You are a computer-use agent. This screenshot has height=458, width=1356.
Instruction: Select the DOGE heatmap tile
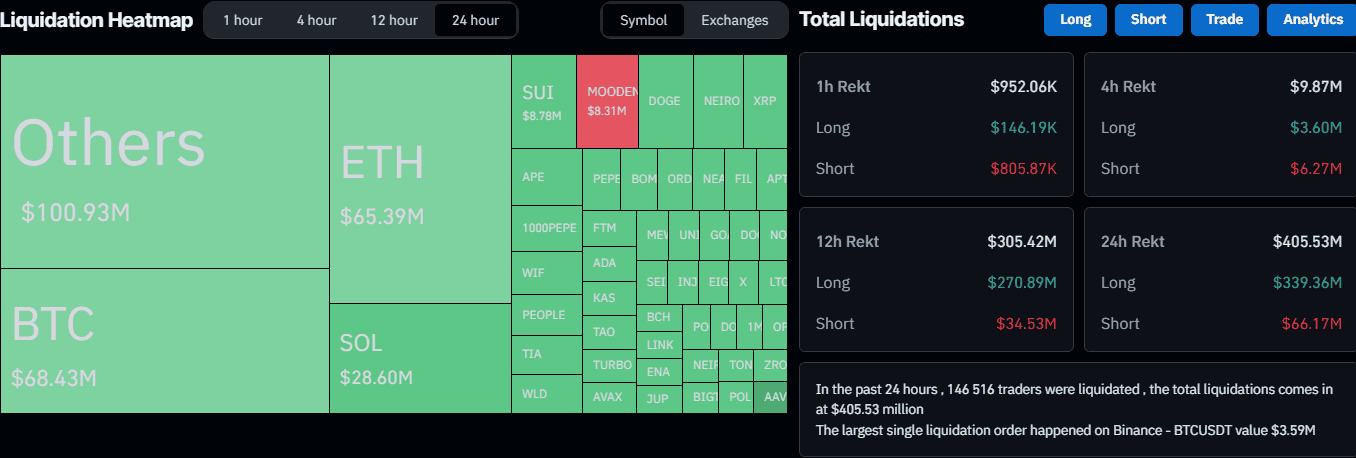point(665,101)
